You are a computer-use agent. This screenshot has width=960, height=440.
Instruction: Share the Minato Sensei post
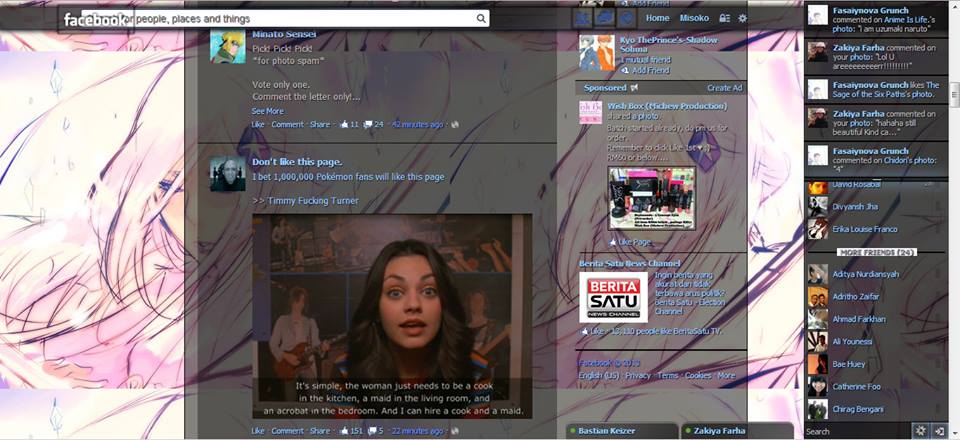[x=320, y=124]
